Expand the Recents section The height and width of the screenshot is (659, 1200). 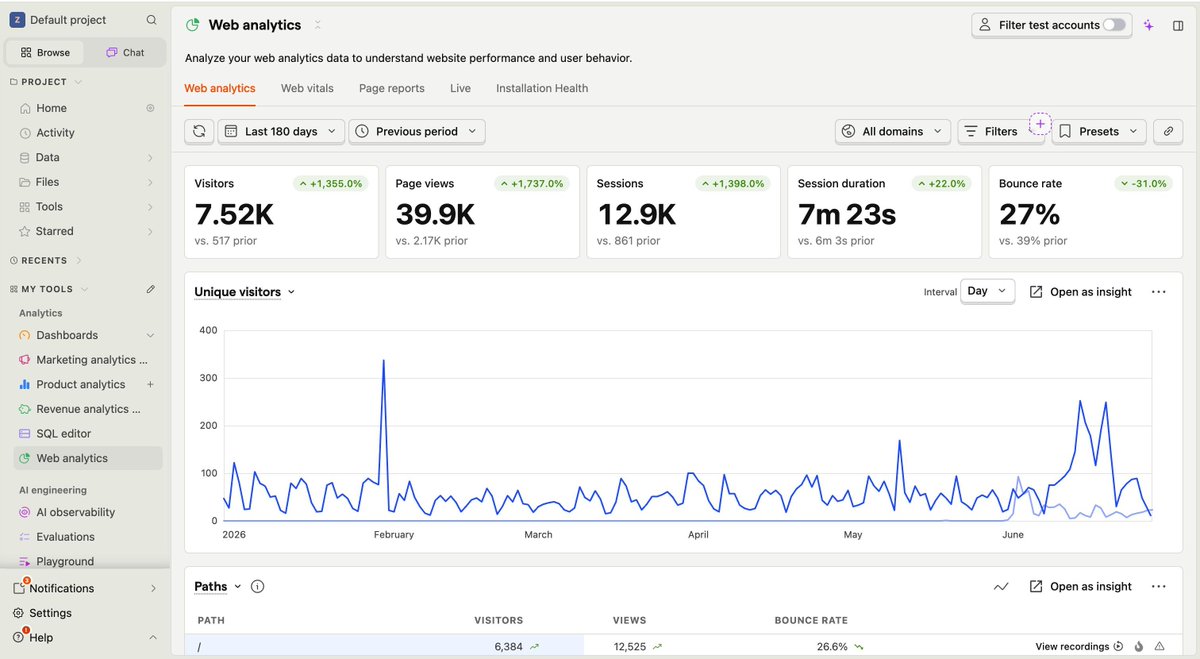[x=46, y=261]
